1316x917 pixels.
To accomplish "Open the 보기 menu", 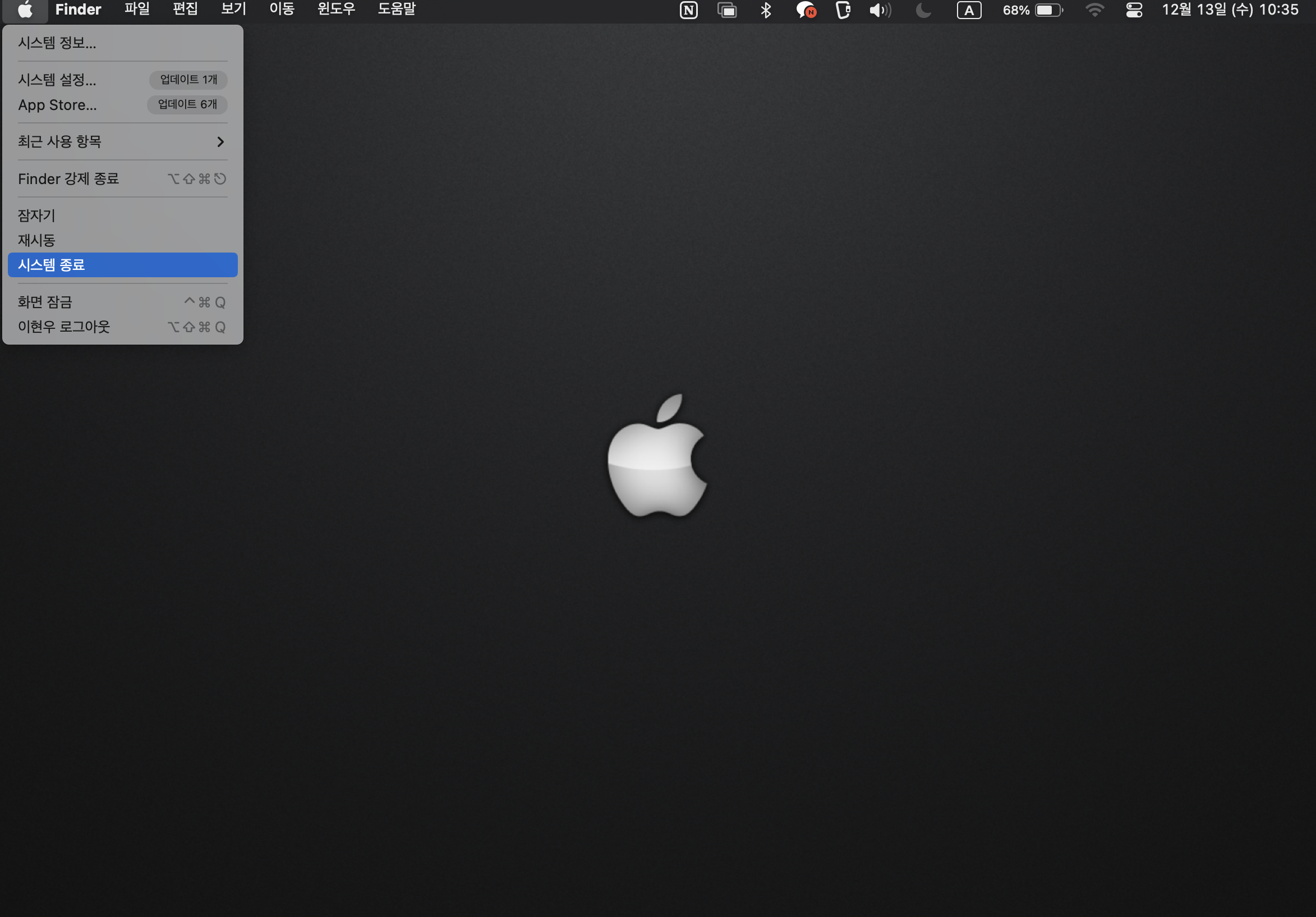I will 233,10.
